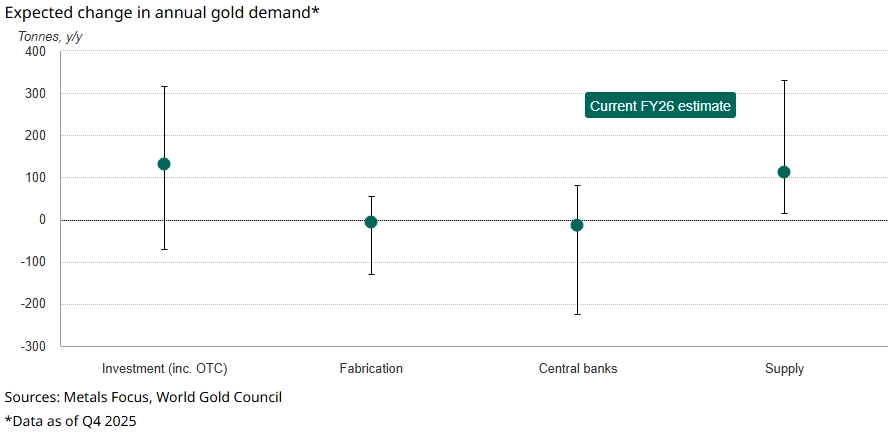
Task: Select the Central banks axis label
Action: (x=577, y=368)
